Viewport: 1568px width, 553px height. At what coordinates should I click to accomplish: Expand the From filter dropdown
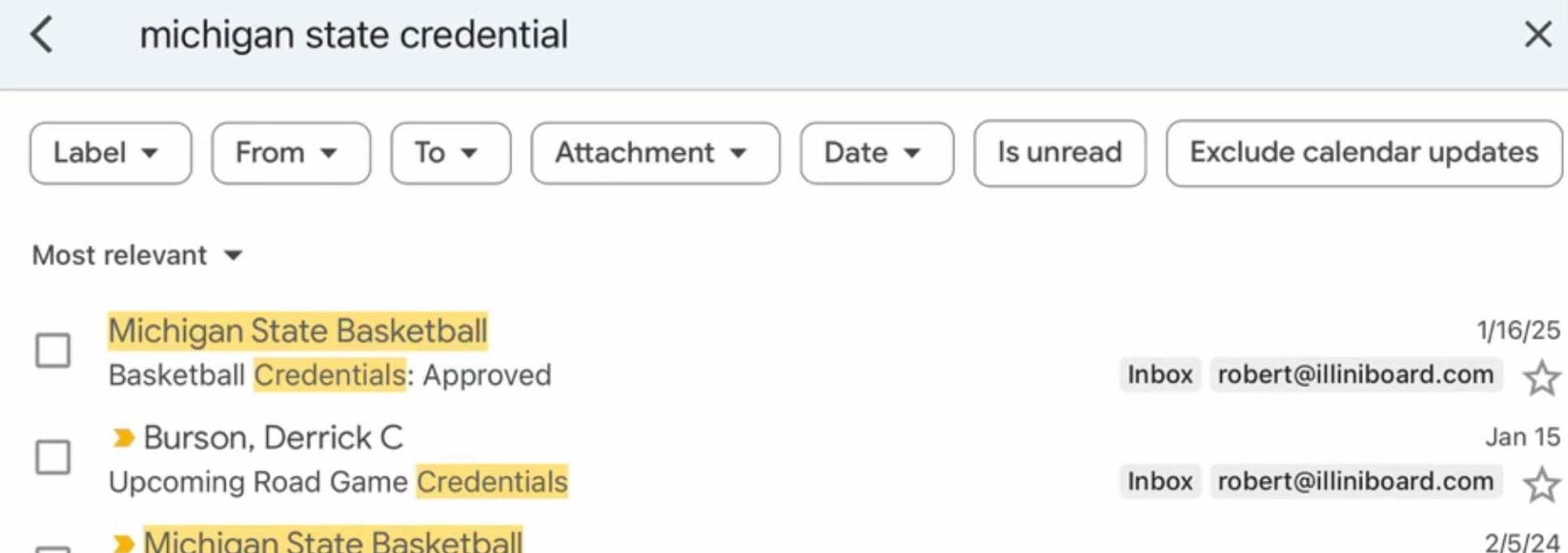[291, 153]
